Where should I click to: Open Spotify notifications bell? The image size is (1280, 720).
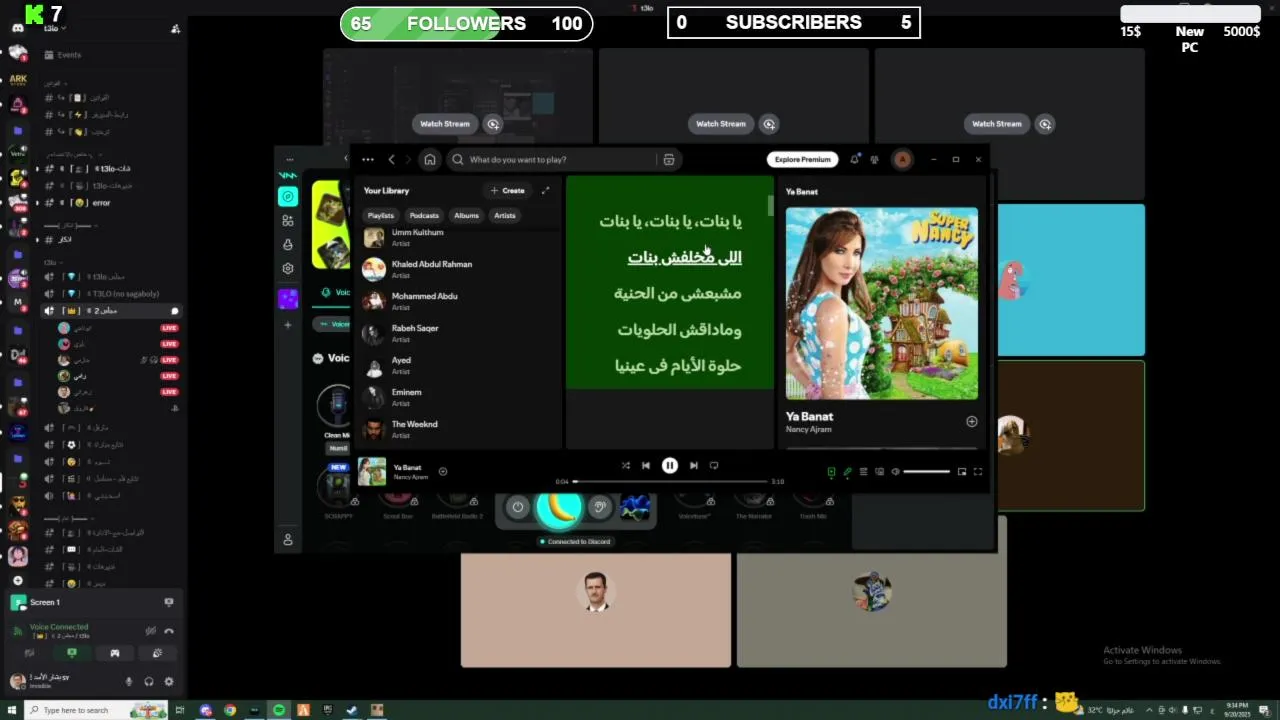pyautogui.click(x=855, y=159)
